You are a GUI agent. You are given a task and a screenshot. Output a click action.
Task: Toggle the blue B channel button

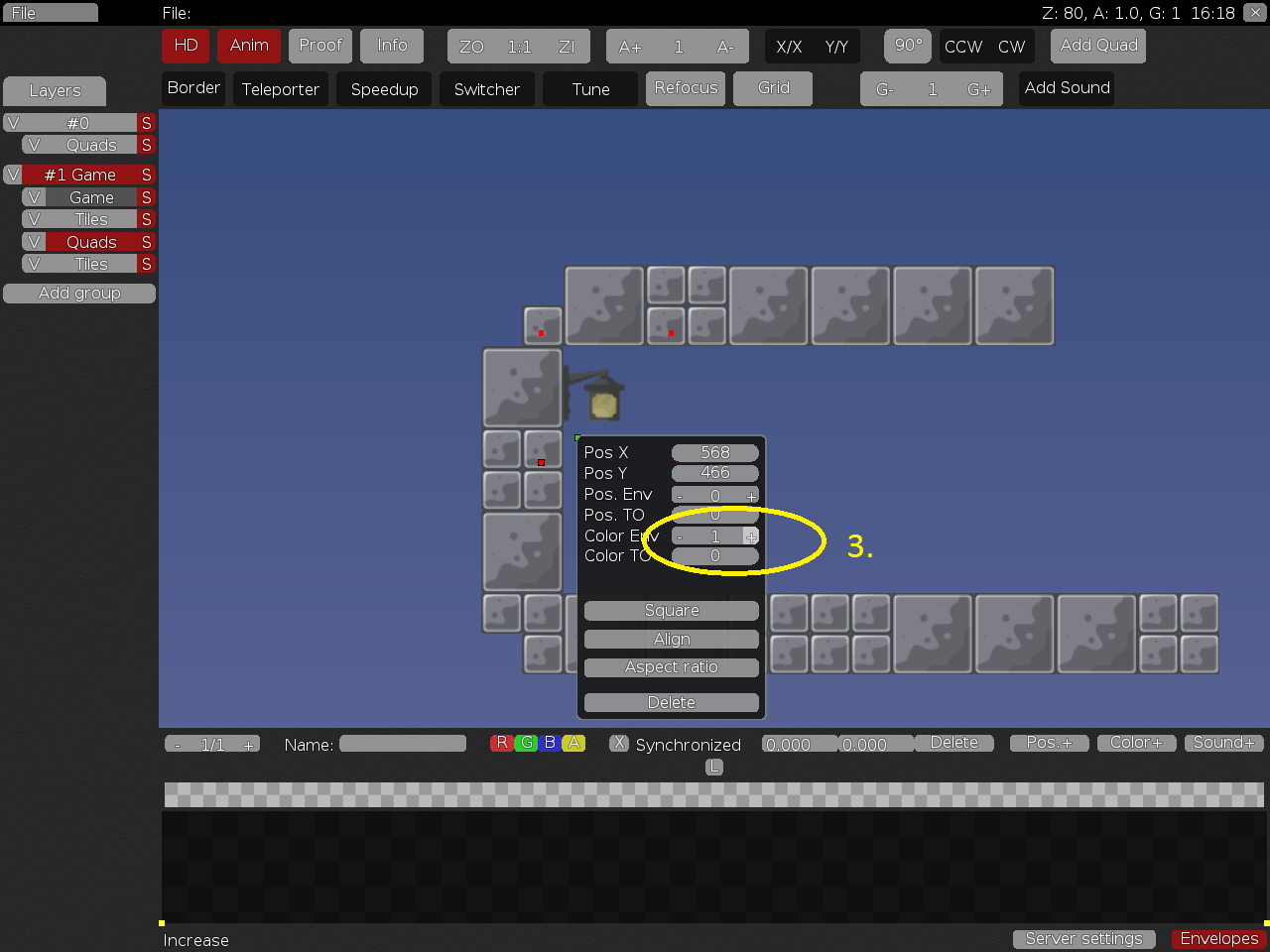click(550, 743)
